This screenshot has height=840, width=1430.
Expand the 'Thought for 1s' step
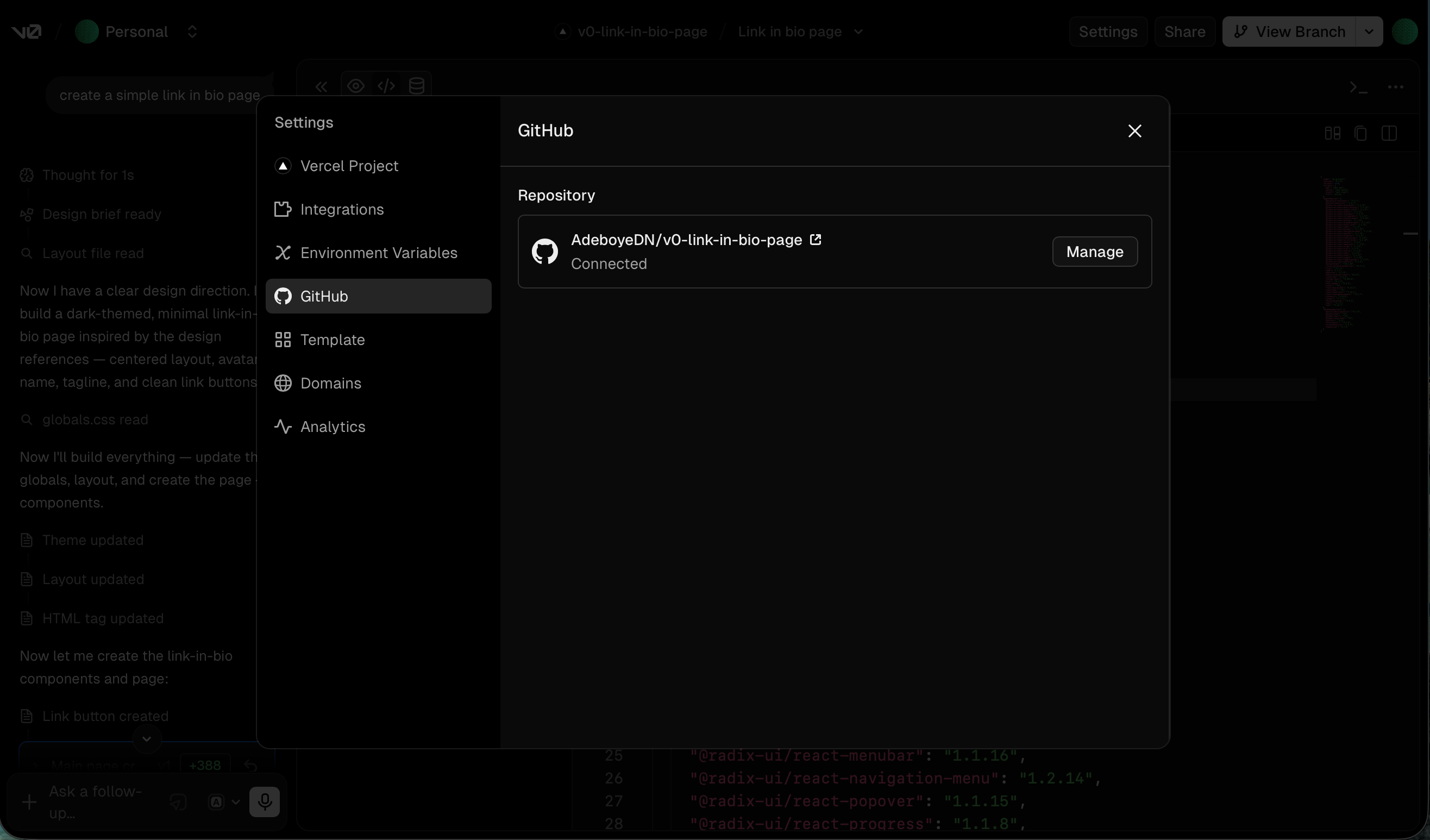tap(77, 175)
